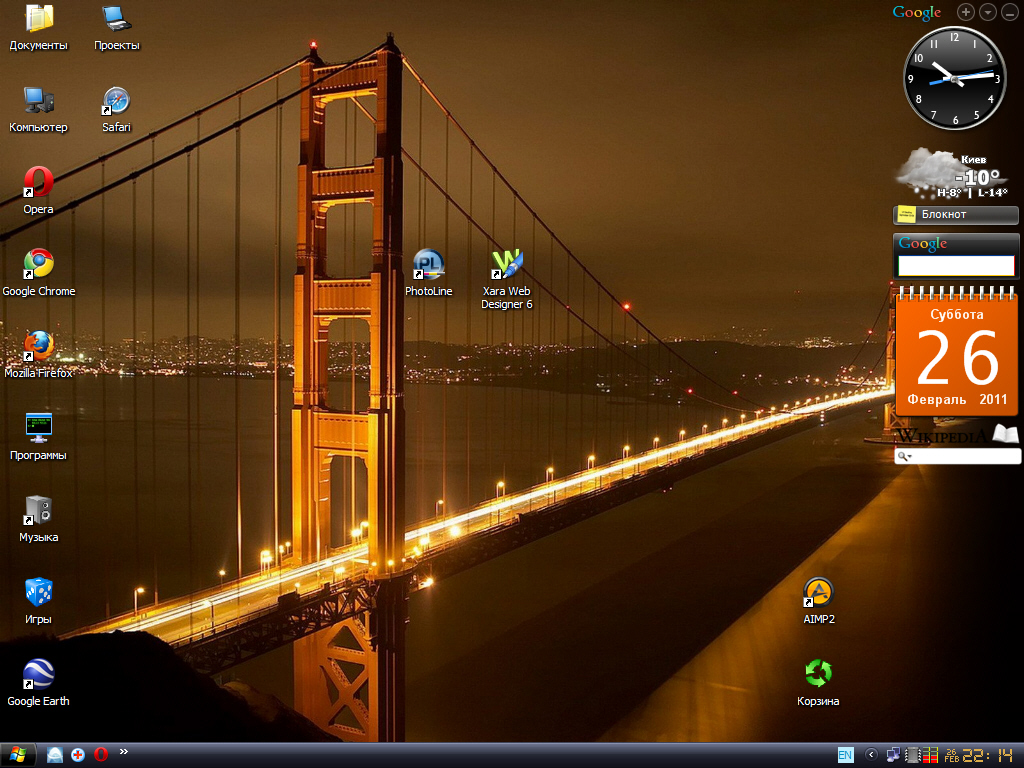
Task: Open the Корзина recycle bin
Action: (818, 675)
